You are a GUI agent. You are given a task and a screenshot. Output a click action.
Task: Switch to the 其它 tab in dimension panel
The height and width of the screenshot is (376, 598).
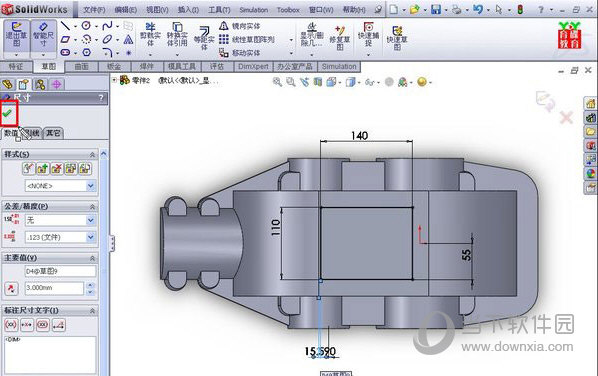(x=53, y=133)
